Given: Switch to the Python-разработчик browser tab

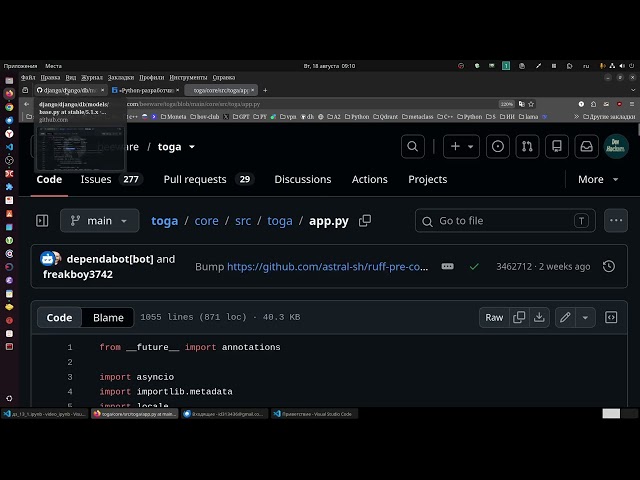Looking at the screenshot, I should (145, 90).
